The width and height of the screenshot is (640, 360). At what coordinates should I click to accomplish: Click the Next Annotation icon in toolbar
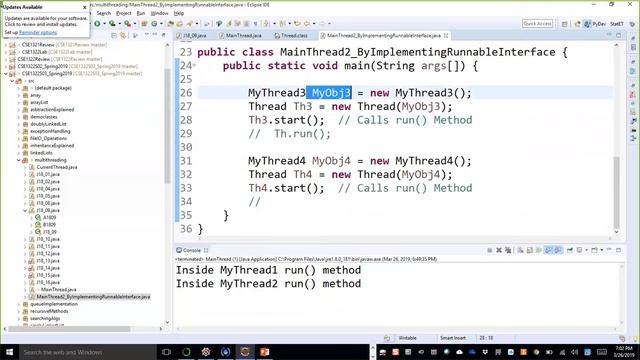pyautogui.click(x=267, y=24)
